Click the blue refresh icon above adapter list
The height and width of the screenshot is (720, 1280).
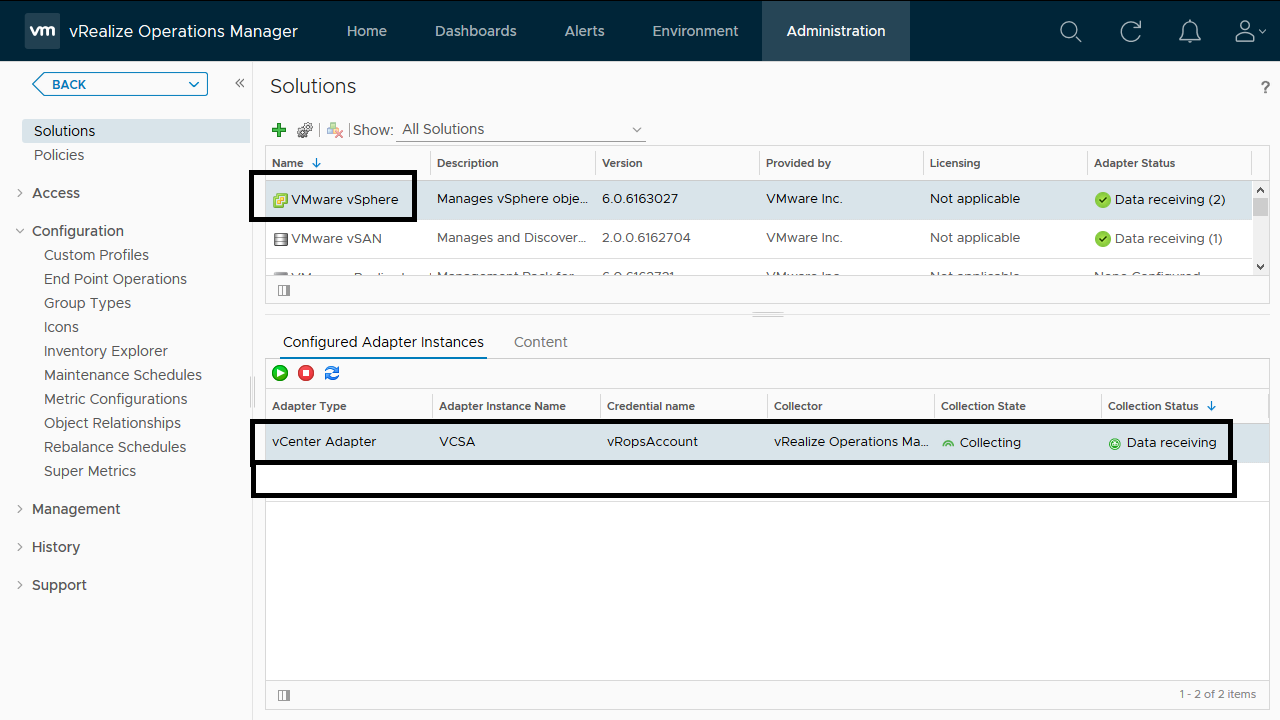click(332, 373)
